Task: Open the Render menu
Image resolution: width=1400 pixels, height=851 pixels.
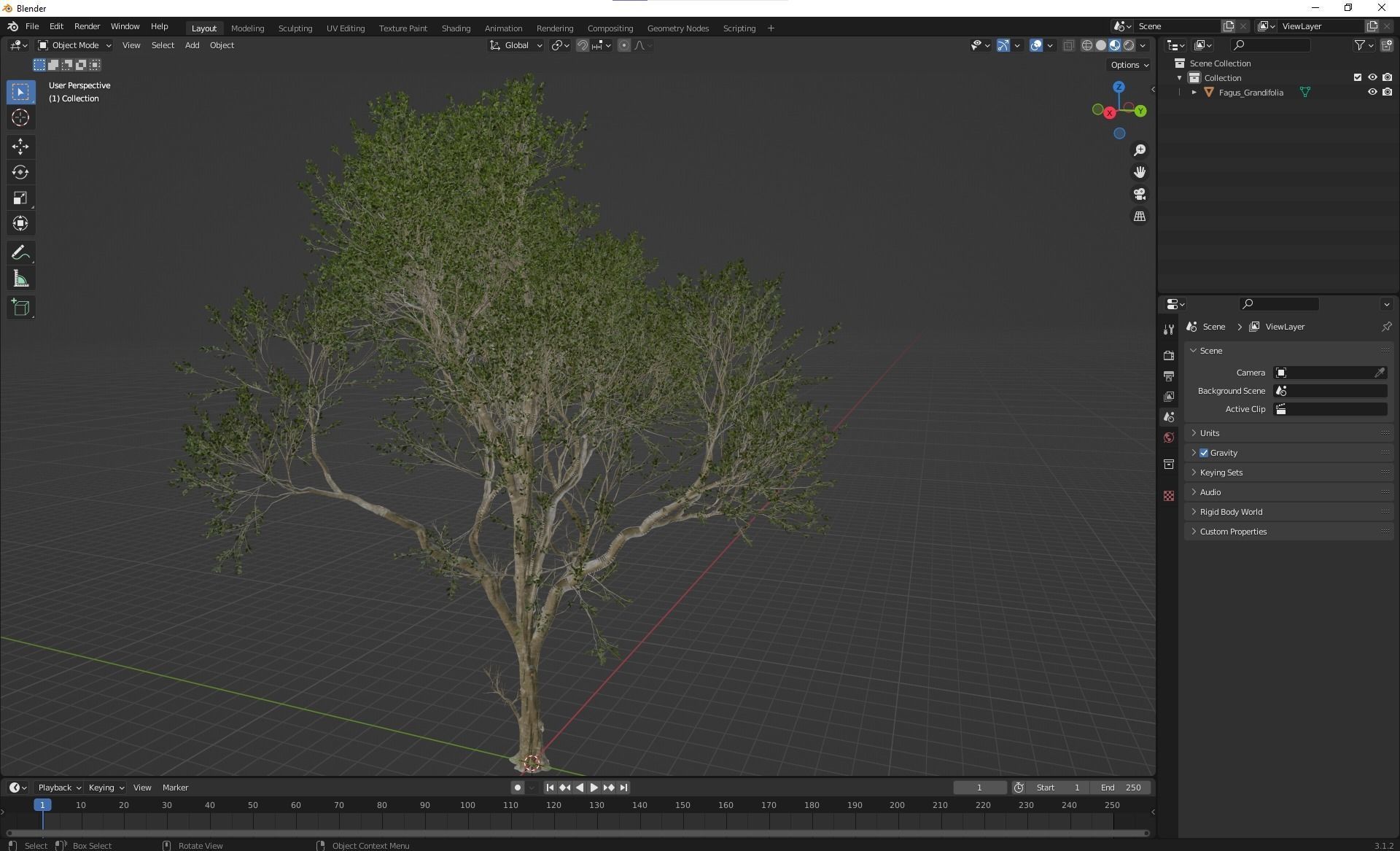Action: pyautogui.click(x=87, y=26)
